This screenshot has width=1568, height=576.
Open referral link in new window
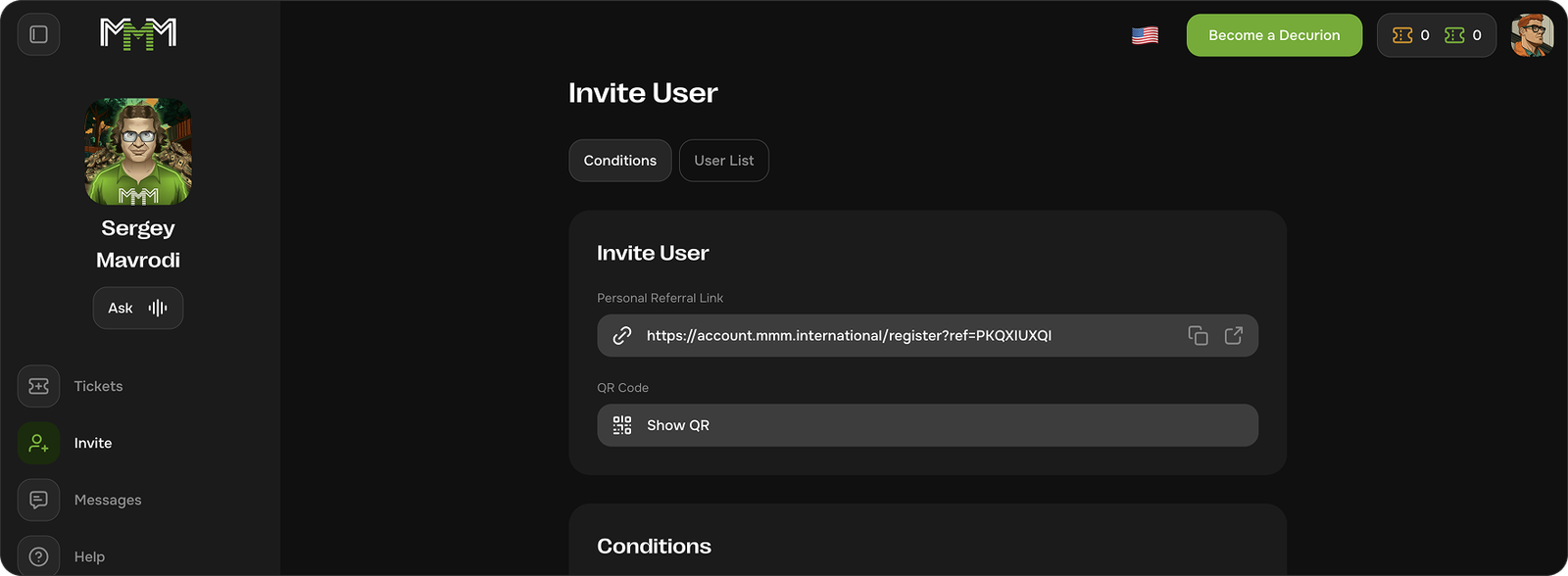(x=1234, y=335)
